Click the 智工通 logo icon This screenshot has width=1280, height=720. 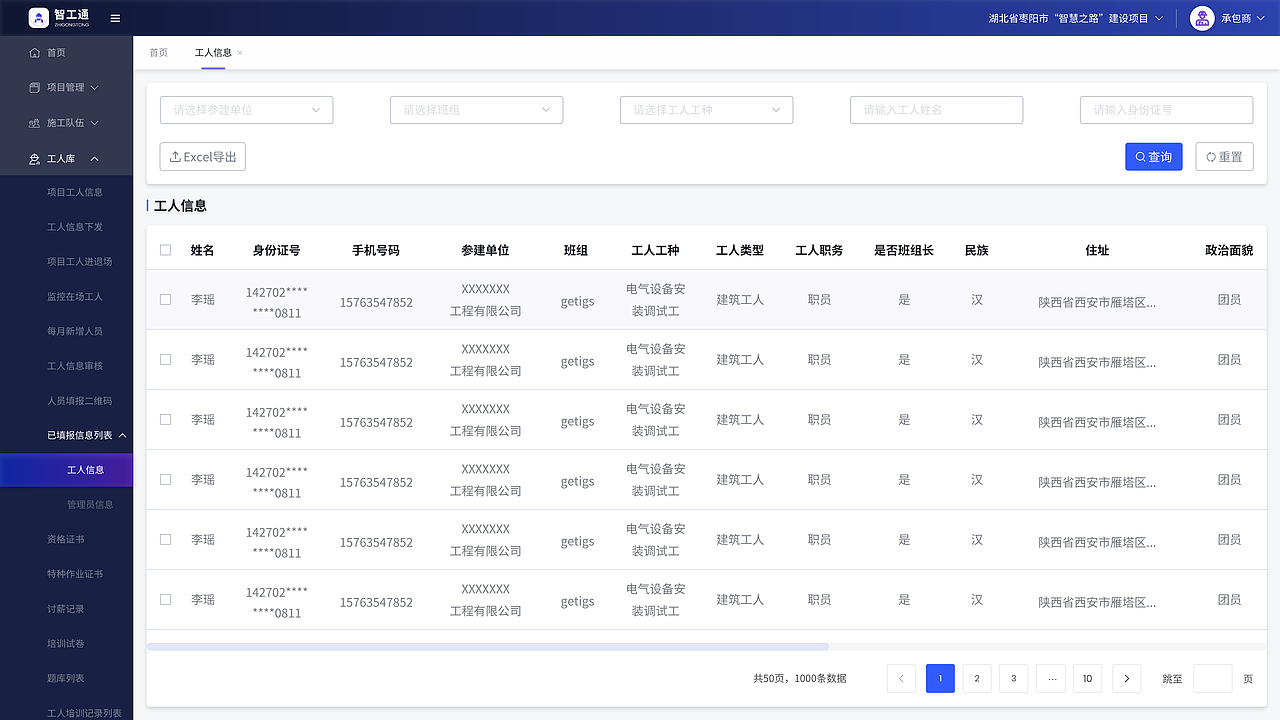click(x=38, y=17)
